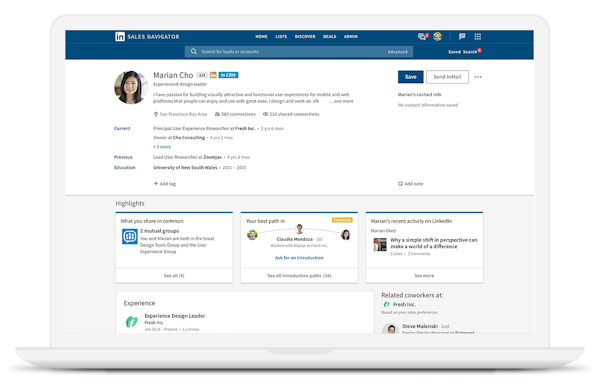Focus the search for leads or accounts field
The image size is (600, 391).
pos(299,52)
